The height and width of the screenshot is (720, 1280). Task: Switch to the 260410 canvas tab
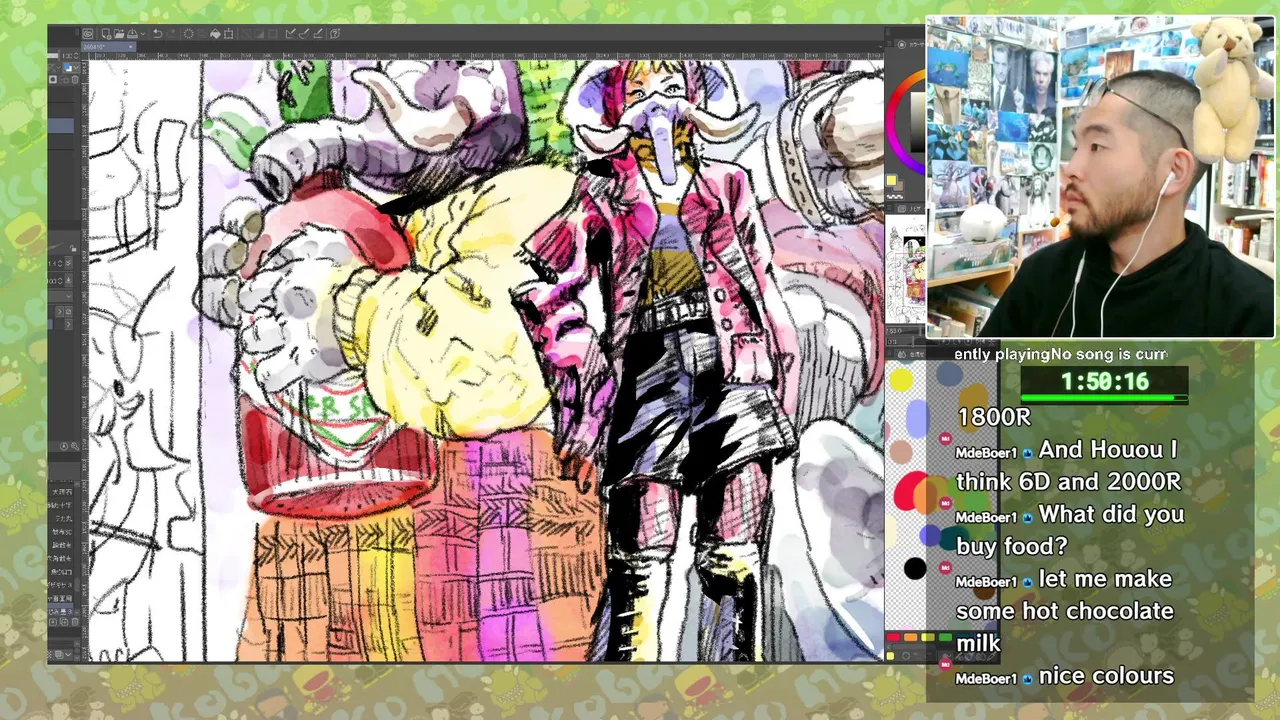pyautogui.click(x=105, y=47)
